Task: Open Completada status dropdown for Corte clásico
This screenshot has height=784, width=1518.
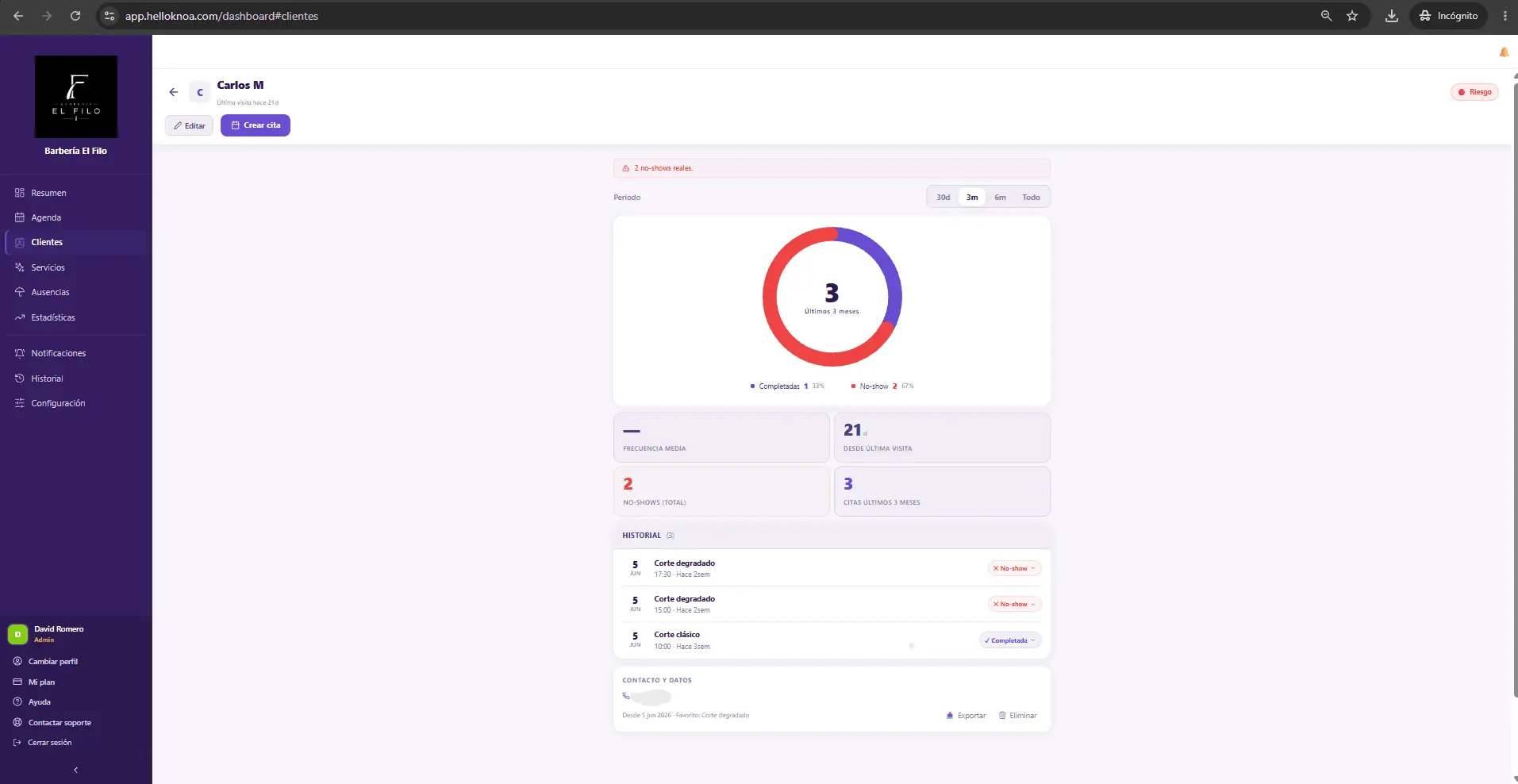Action: pyautogui.click(x=1010, y=640)
